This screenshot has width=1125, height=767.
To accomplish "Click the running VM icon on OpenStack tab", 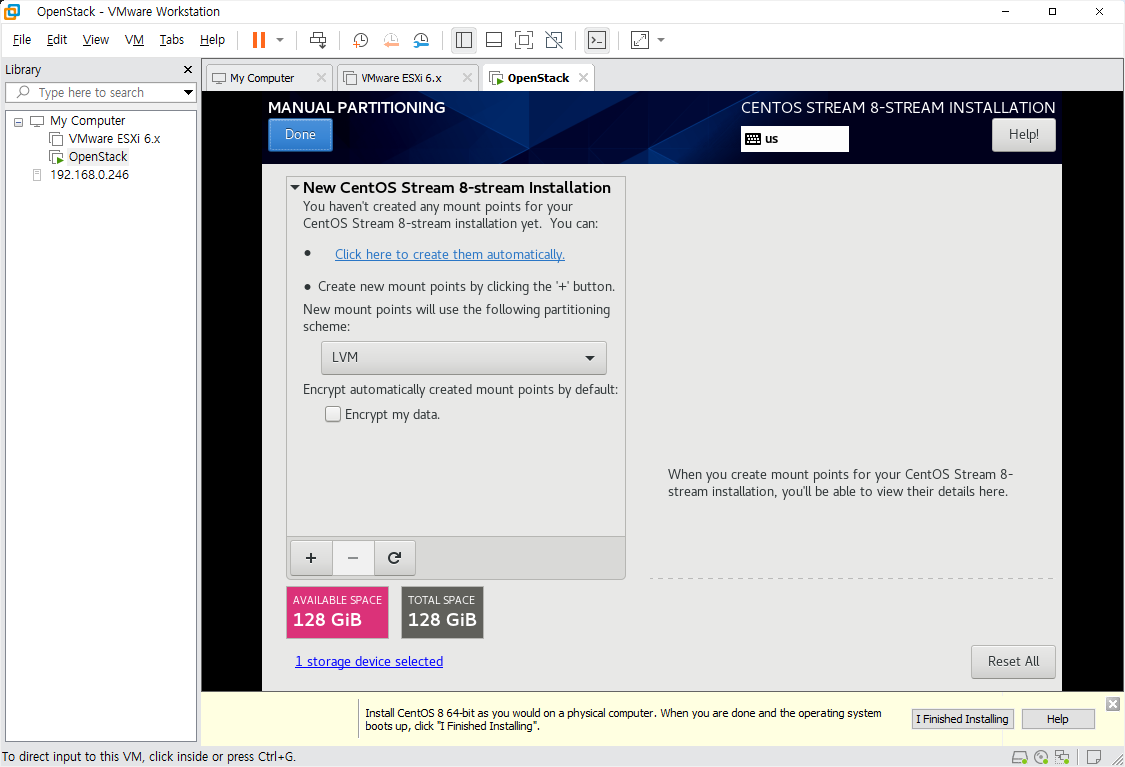I will point(496,78).
